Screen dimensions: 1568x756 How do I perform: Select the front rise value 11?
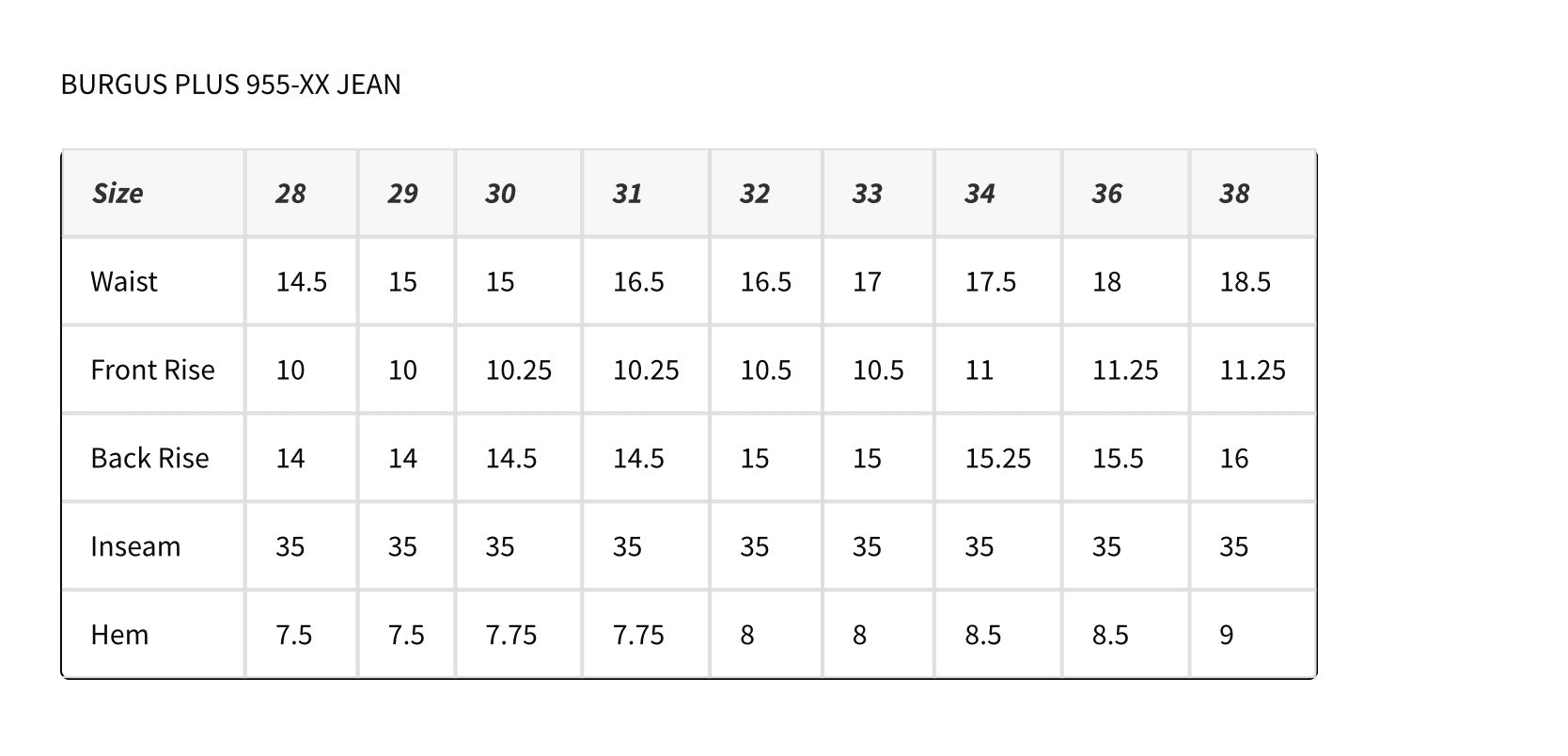[x=979, y=370]
